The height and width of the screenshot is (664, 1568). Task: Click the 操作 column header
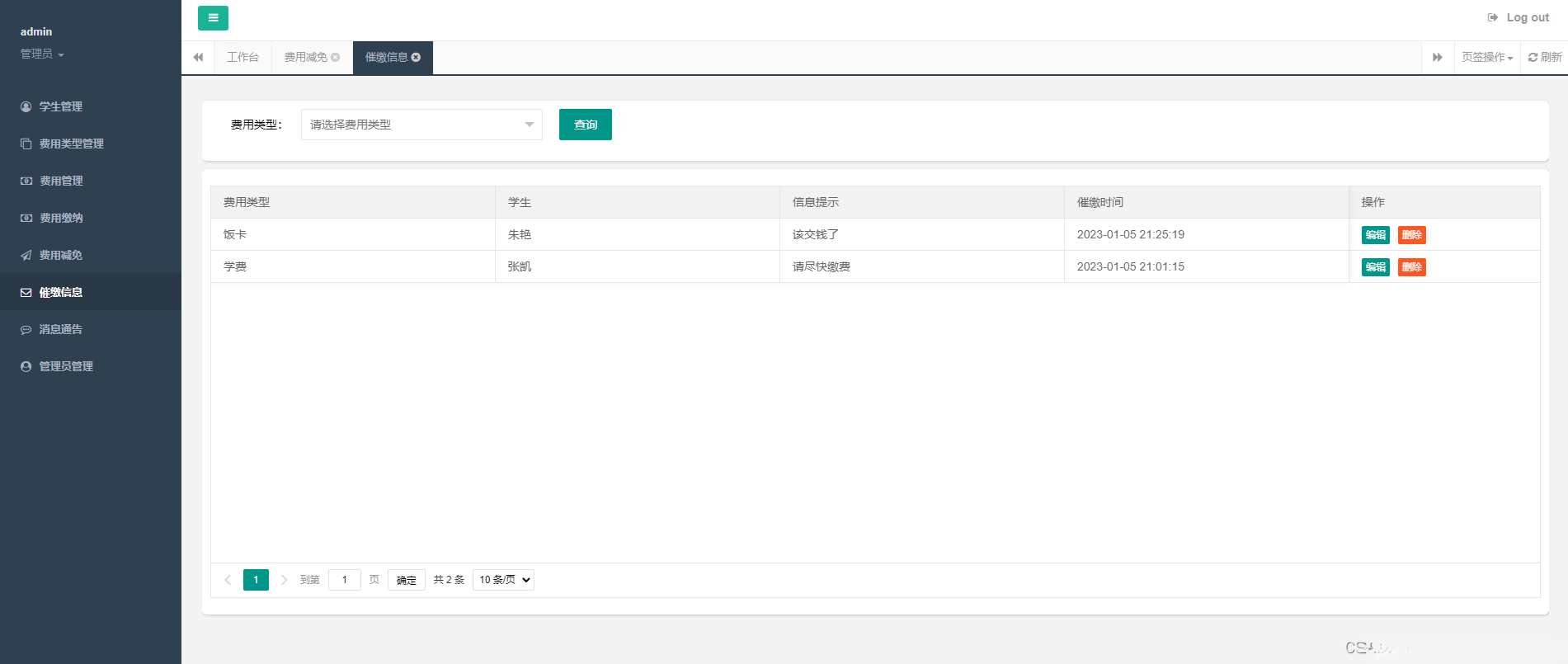click(x=1444, y=202)
